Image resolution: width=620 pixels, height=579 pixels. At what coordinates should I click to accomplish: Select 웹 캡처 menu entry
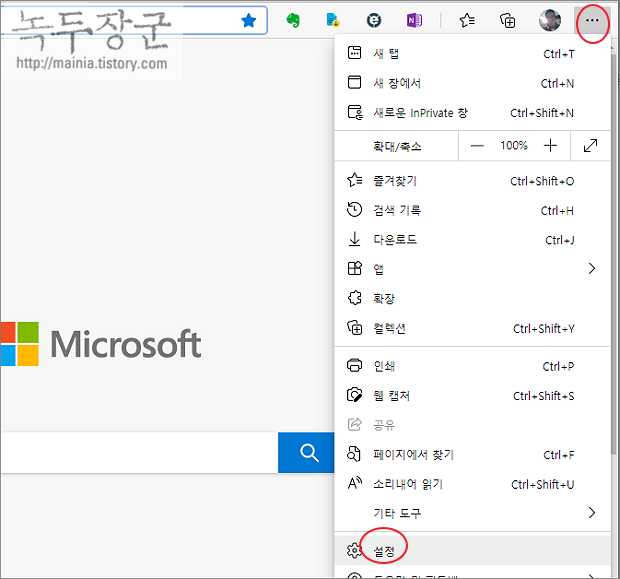[x=473, y=395]
